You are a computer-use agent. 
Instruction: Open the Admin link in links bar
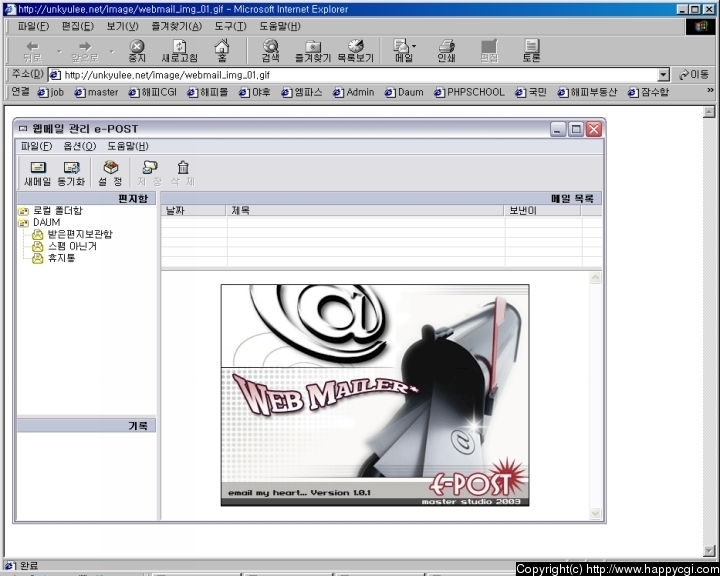(354, 92)
